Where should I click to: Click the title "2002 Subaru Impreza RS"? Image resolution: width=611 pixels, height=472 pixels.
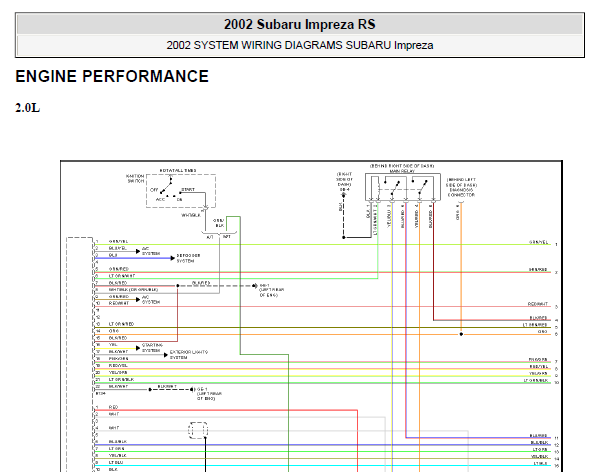click(x=299, y=24)
